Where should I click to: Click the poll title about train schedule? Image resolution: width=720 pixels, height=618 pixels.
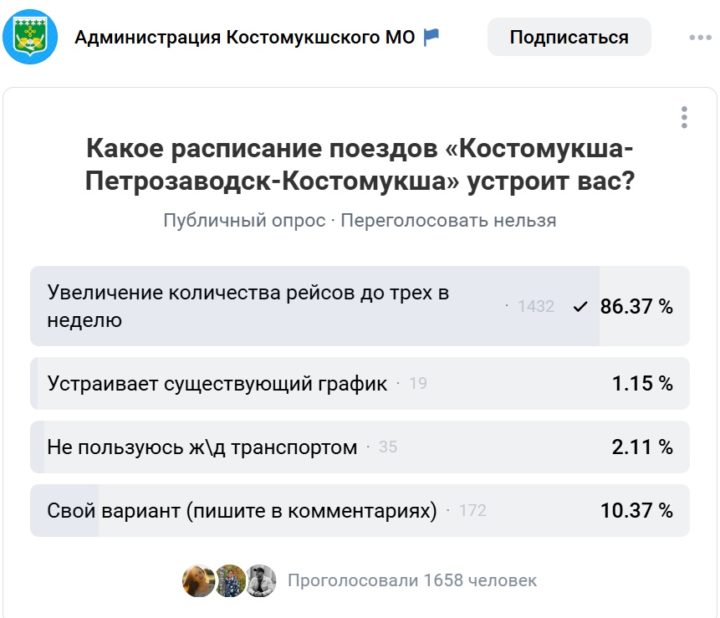(x=360, y=166)
